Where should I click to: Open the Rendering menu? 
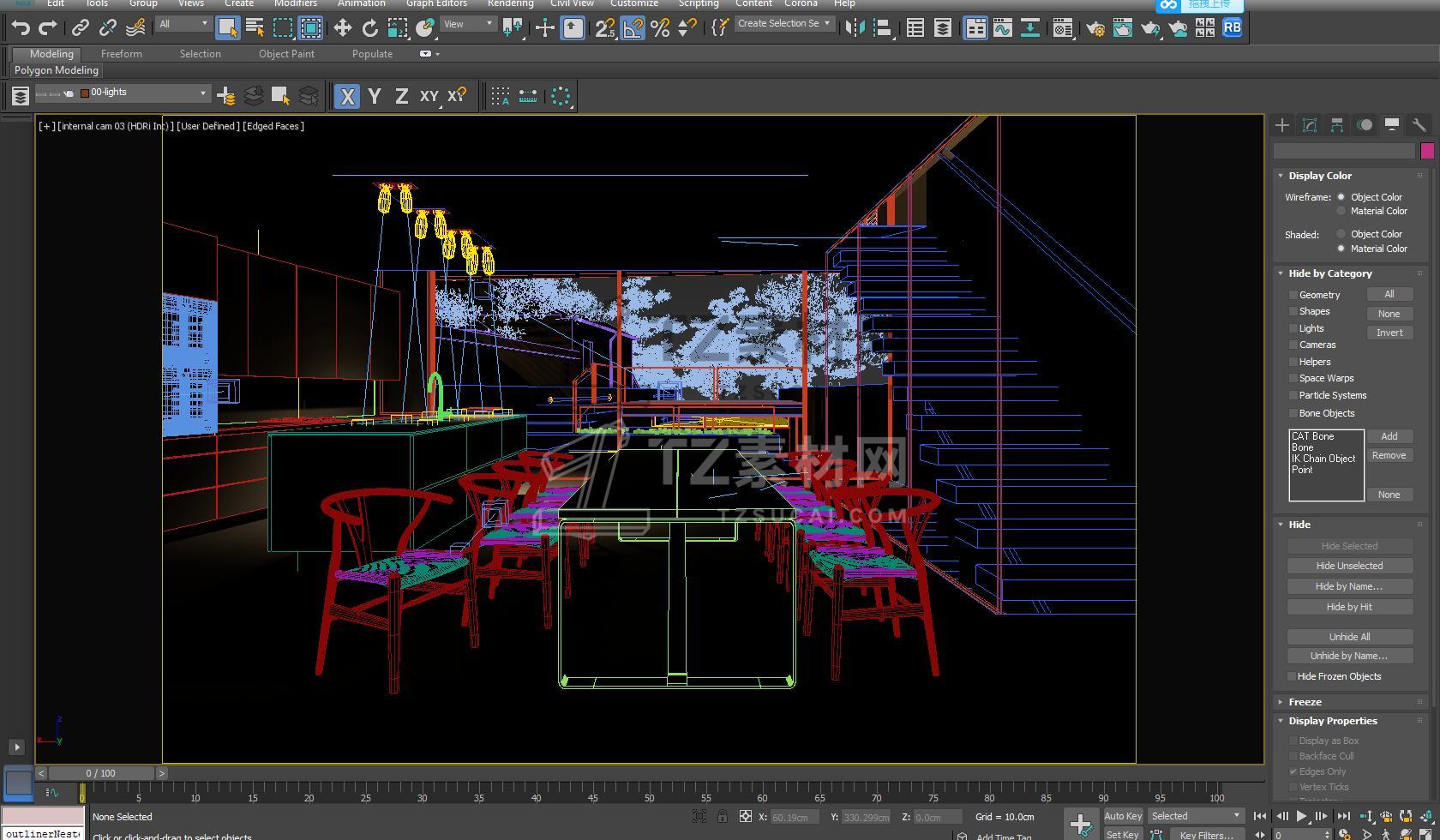(x=510, y=3)
